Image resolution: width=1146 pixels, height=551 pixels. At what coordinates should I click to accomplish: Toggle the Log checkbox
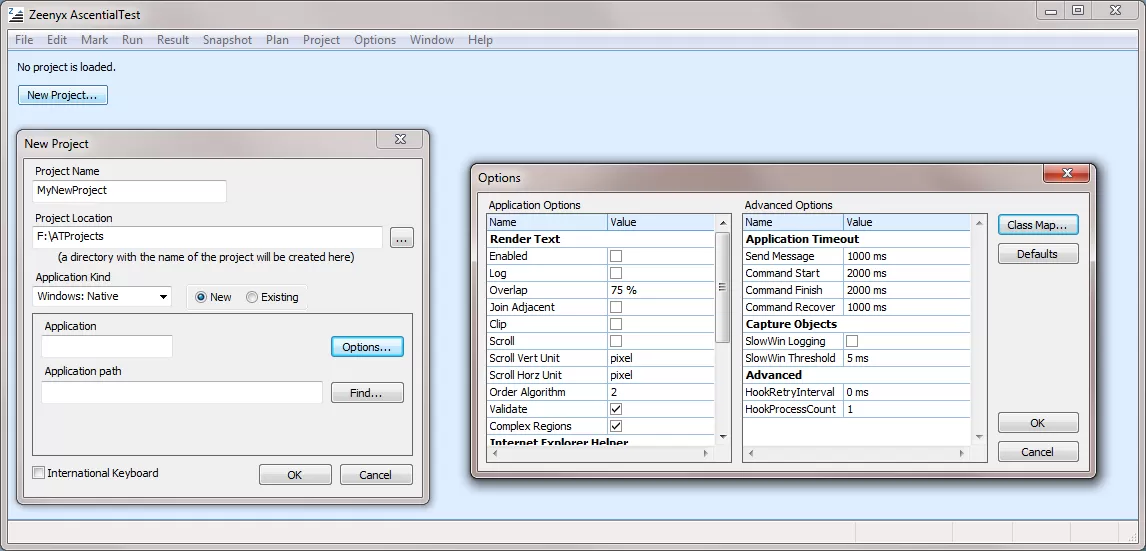click(616, 273)
